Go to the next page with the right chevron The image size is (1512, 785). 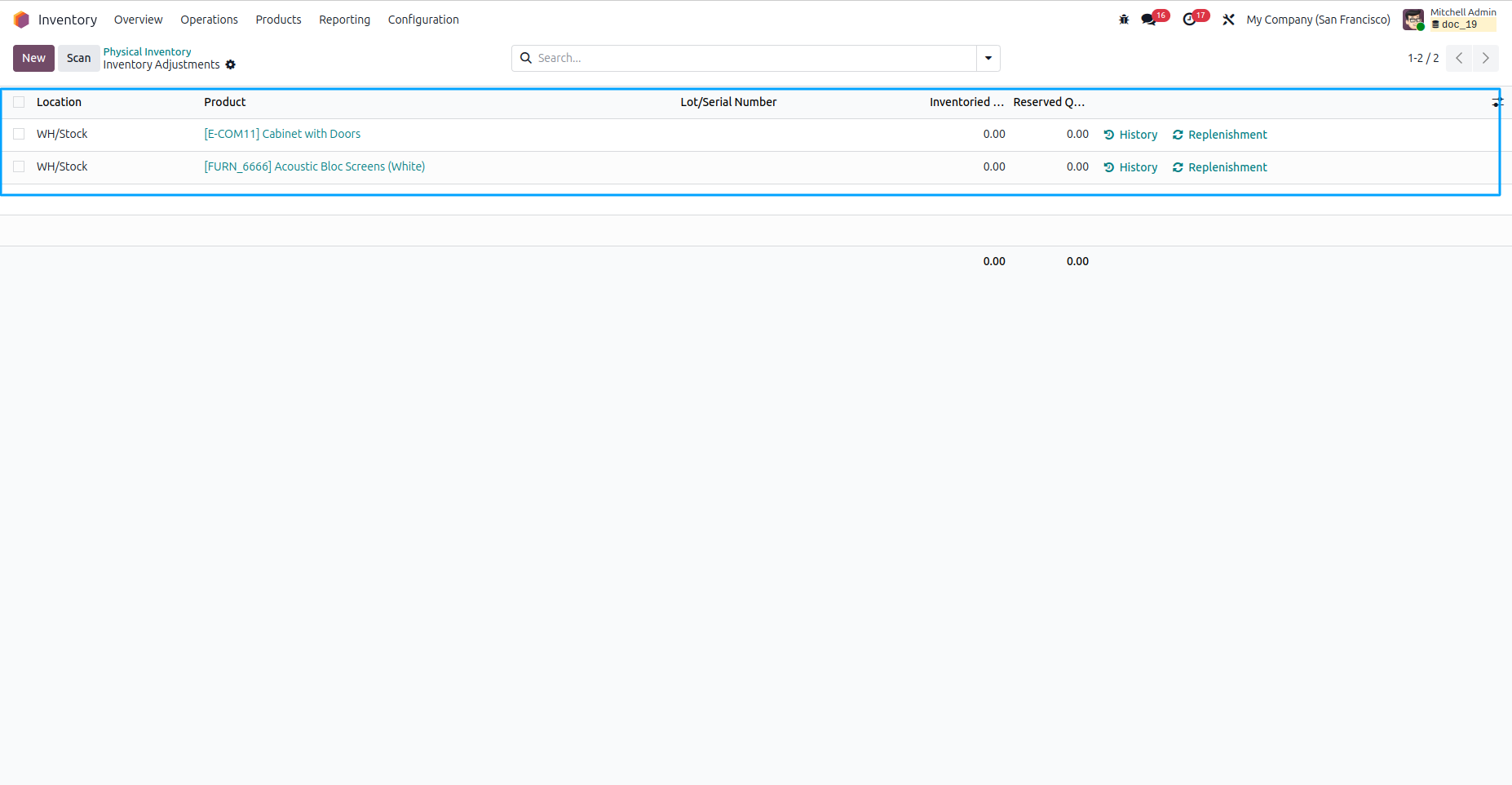(x=1486, y=58)
